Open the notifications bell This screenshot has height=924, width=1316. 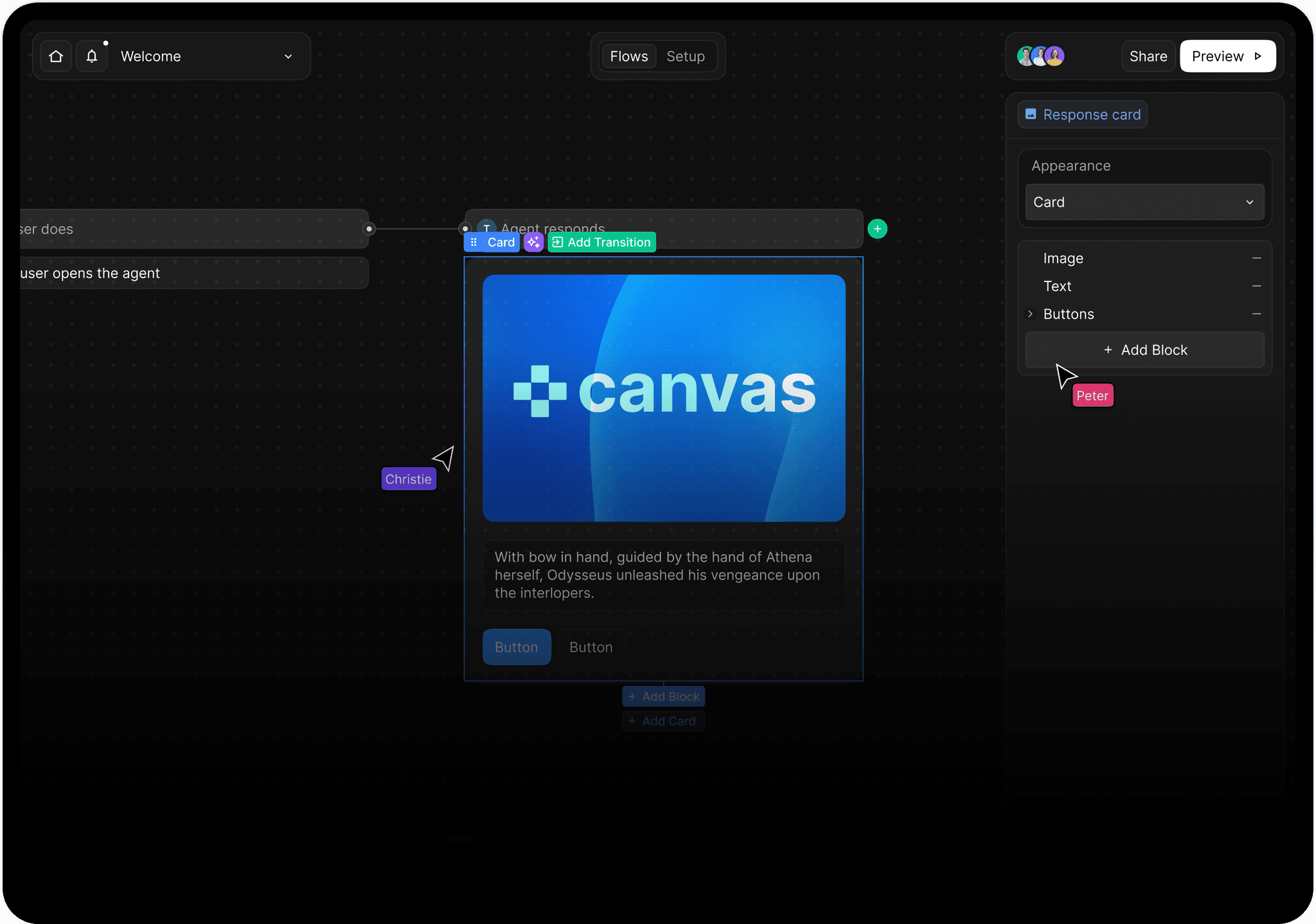coord(92,57)
